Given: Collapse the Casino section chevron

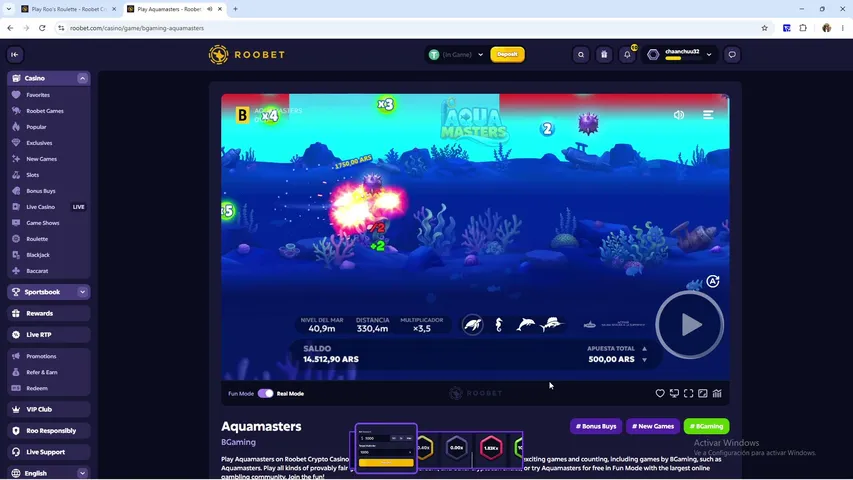Looking at the screenshot, I should point(82,78).
